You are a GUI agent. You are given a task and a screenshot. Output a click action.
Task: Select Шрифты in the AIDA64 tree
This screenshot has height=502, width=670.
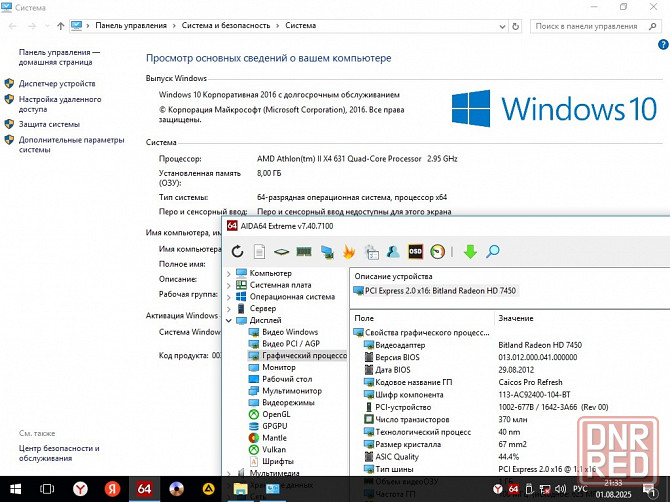pyautogui.click(x=278, y=461)
